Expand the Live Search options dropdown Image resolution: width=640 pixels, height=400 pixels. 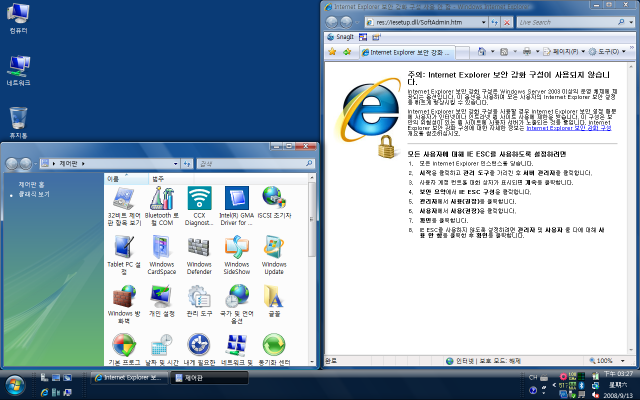coord(631,22)
